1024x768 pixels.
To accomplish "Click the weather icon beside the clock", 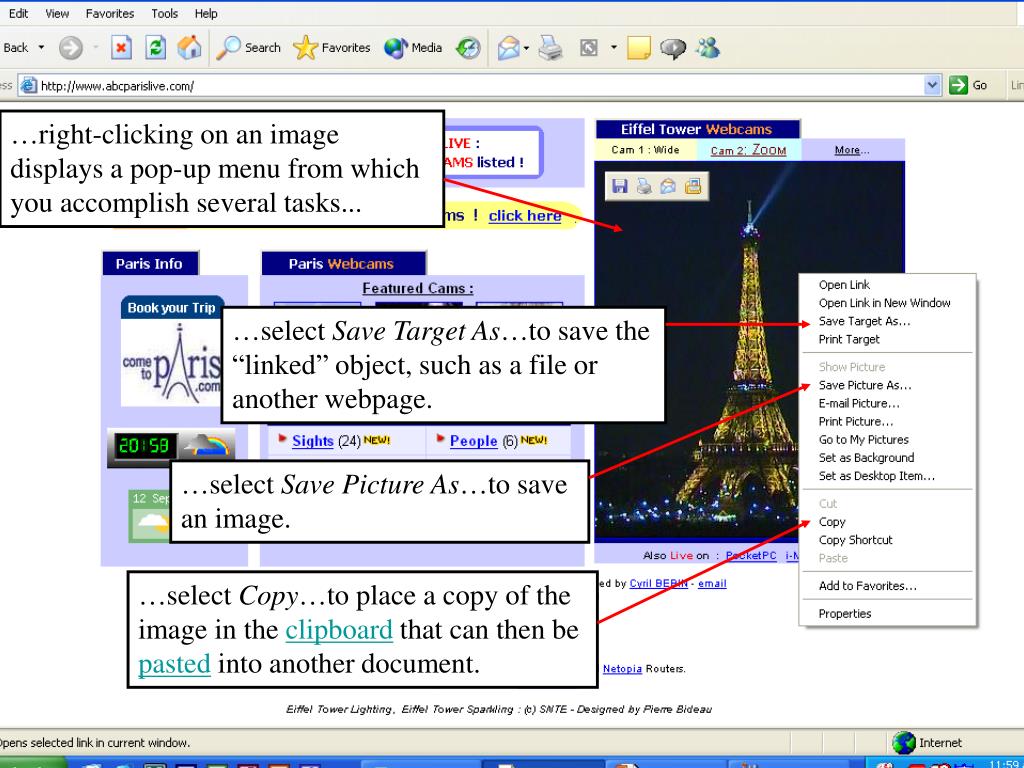I will point(207,447).
